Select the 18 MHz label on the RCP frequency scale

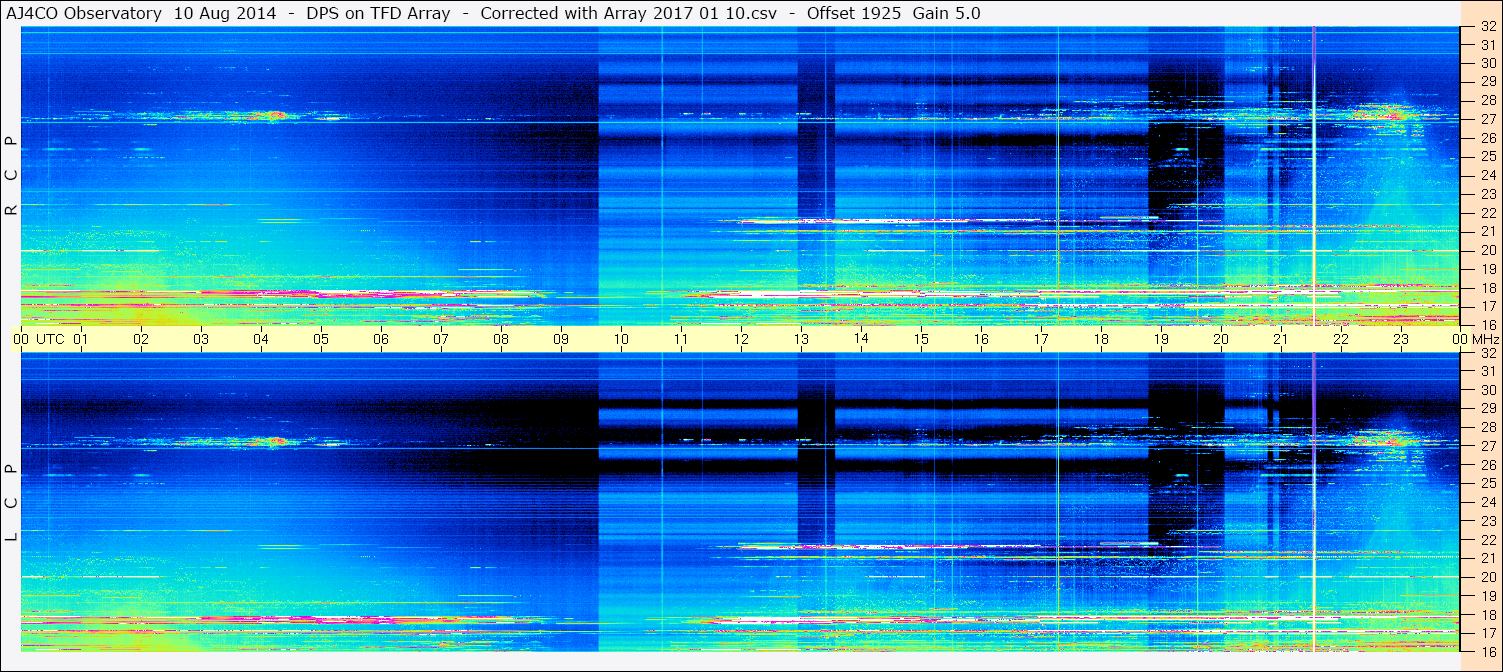click(x=1487, y=288)
